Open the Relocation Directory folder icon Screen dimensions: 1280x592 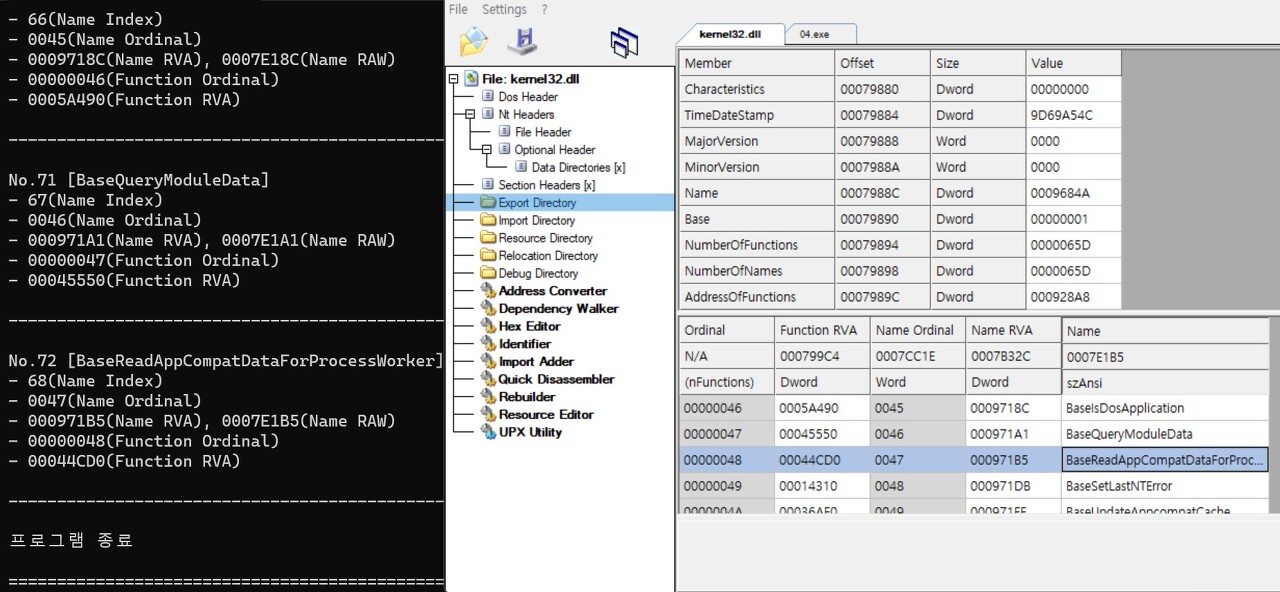(x=488, y=255)
